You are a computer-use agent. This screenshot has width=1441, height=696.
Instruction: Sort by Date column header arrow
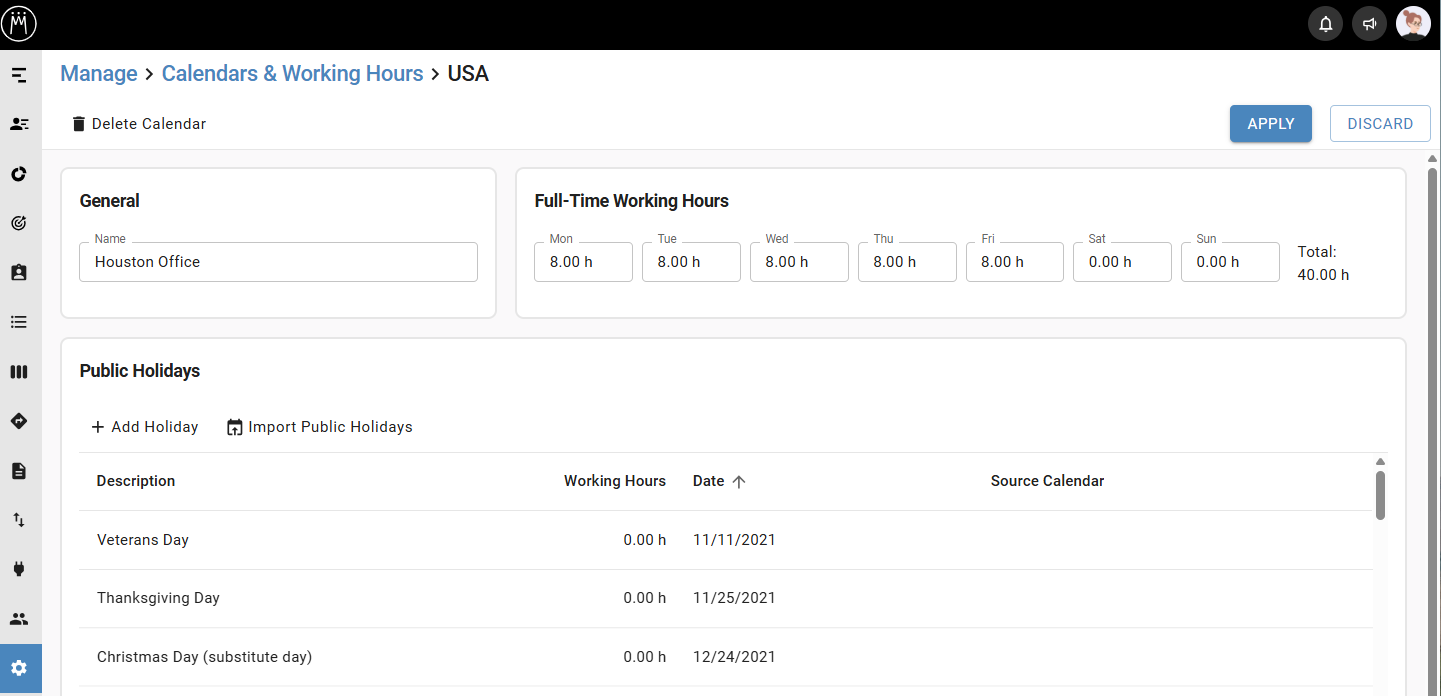[739, 481]
